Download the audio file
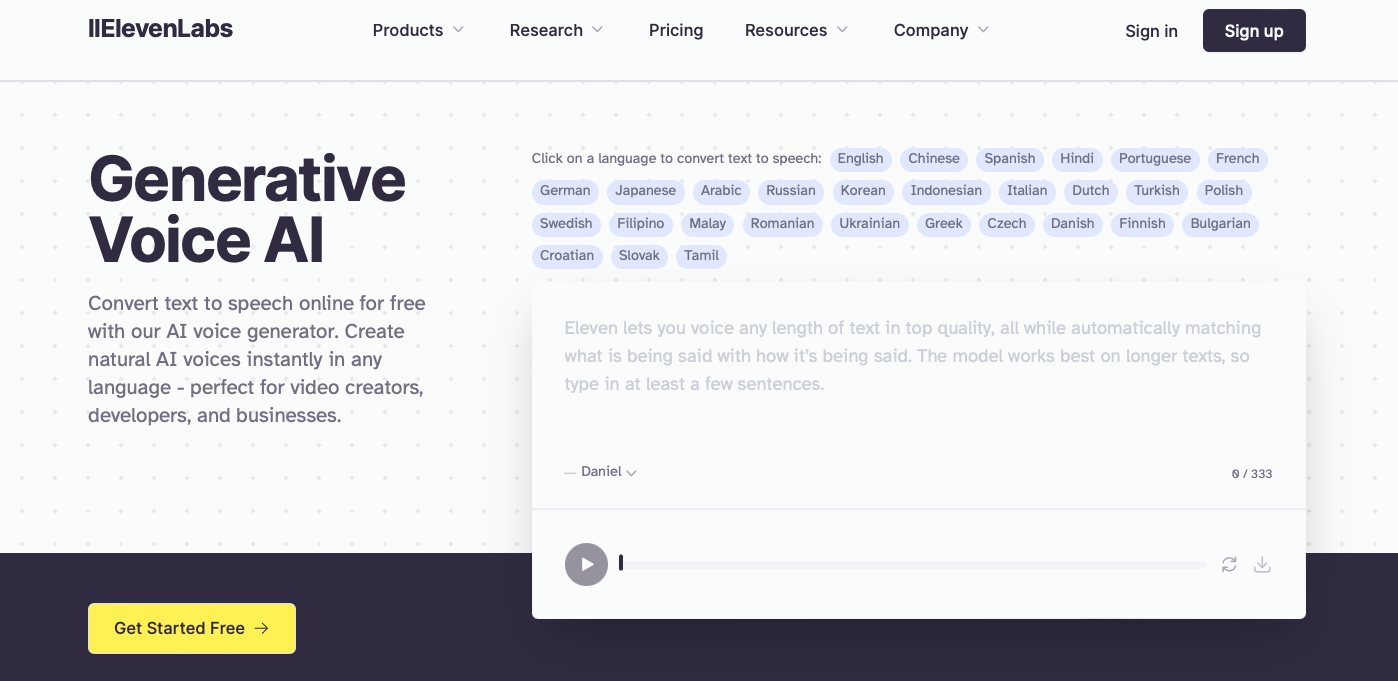Viewport: 1398px width, 681px height. [x=1262, y=564]
